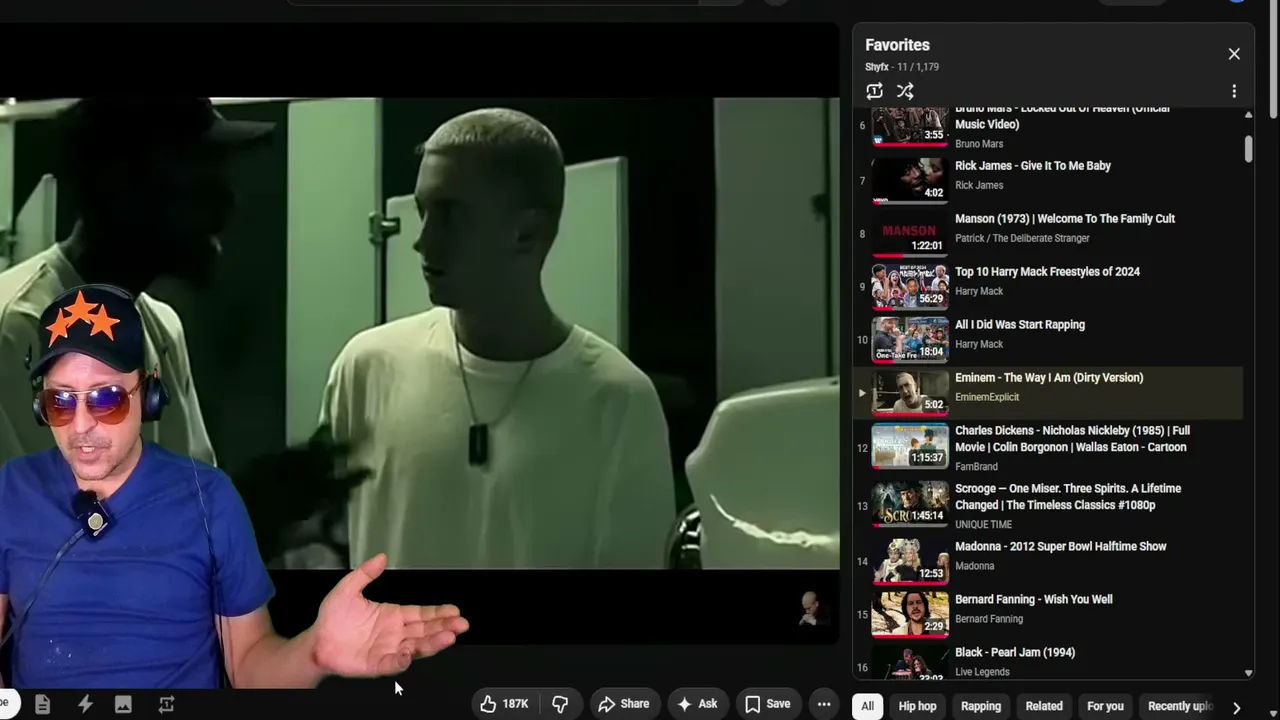Open the 18:04 Start Rapping thumbnail

pos(910,339)
